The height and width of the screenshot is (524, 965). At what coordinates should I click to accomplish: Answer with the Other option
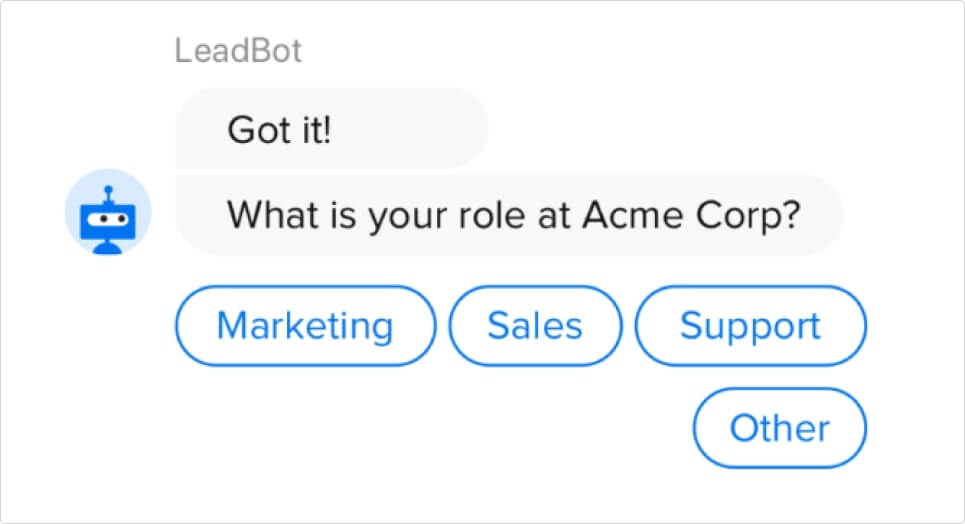[x=779, y=428]
